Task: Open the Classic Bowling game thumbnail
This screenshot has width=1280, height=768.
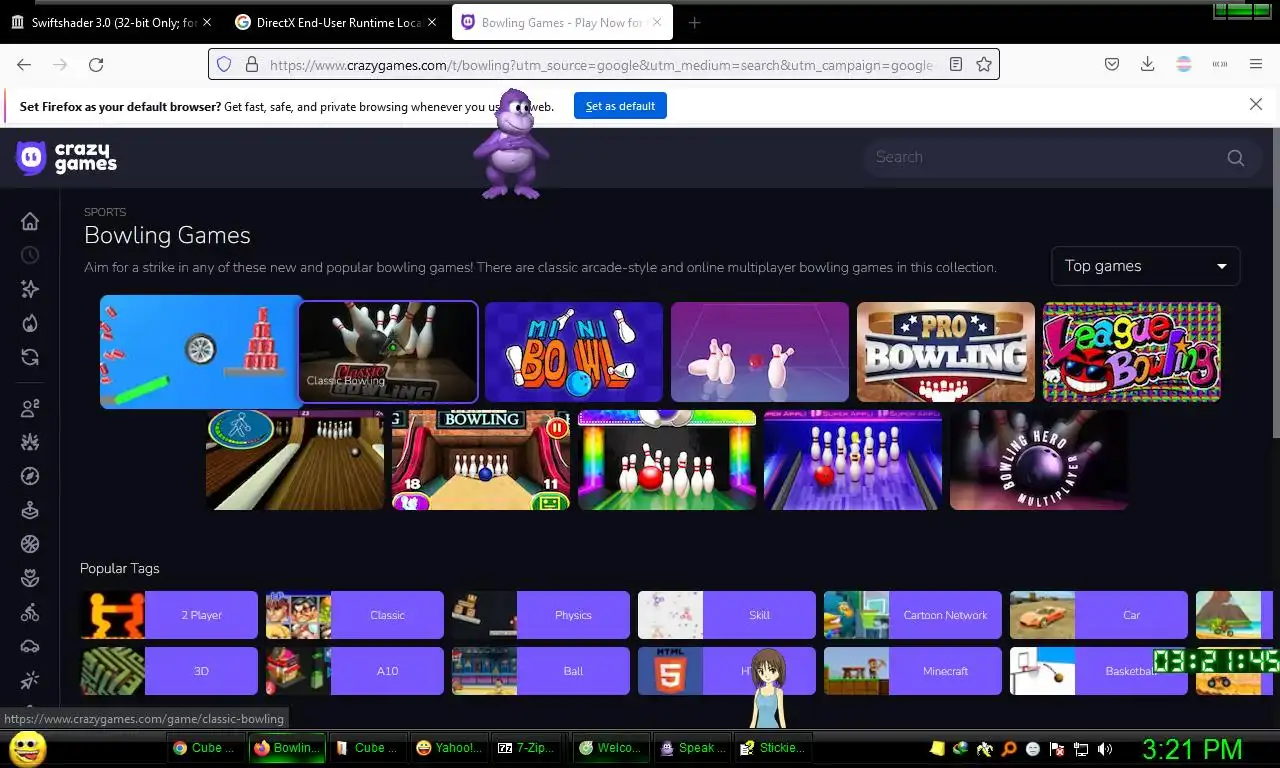Action: (388, 352)
